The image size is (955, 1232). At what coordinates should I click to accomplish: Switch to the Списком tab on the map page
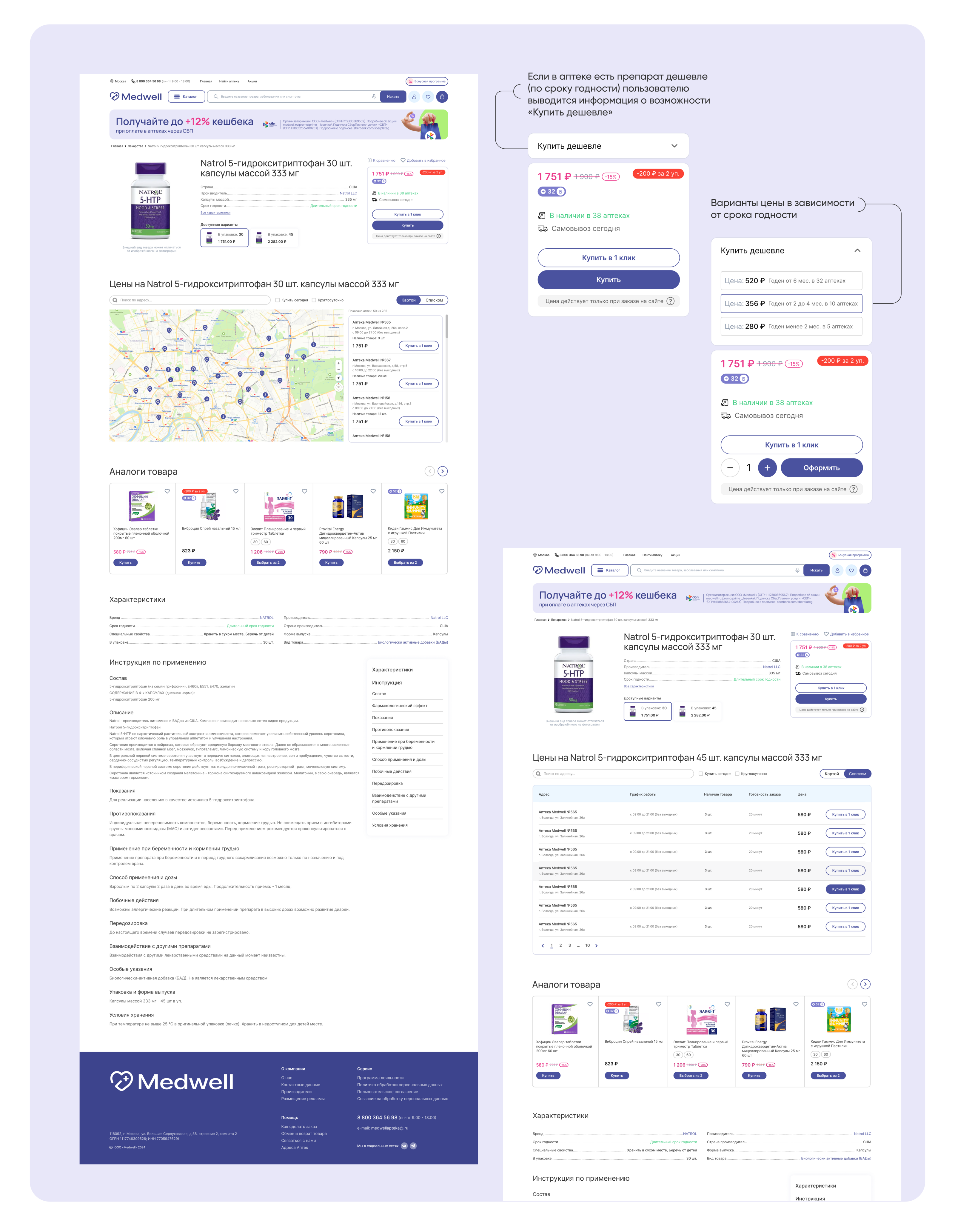tap(434, 300)
